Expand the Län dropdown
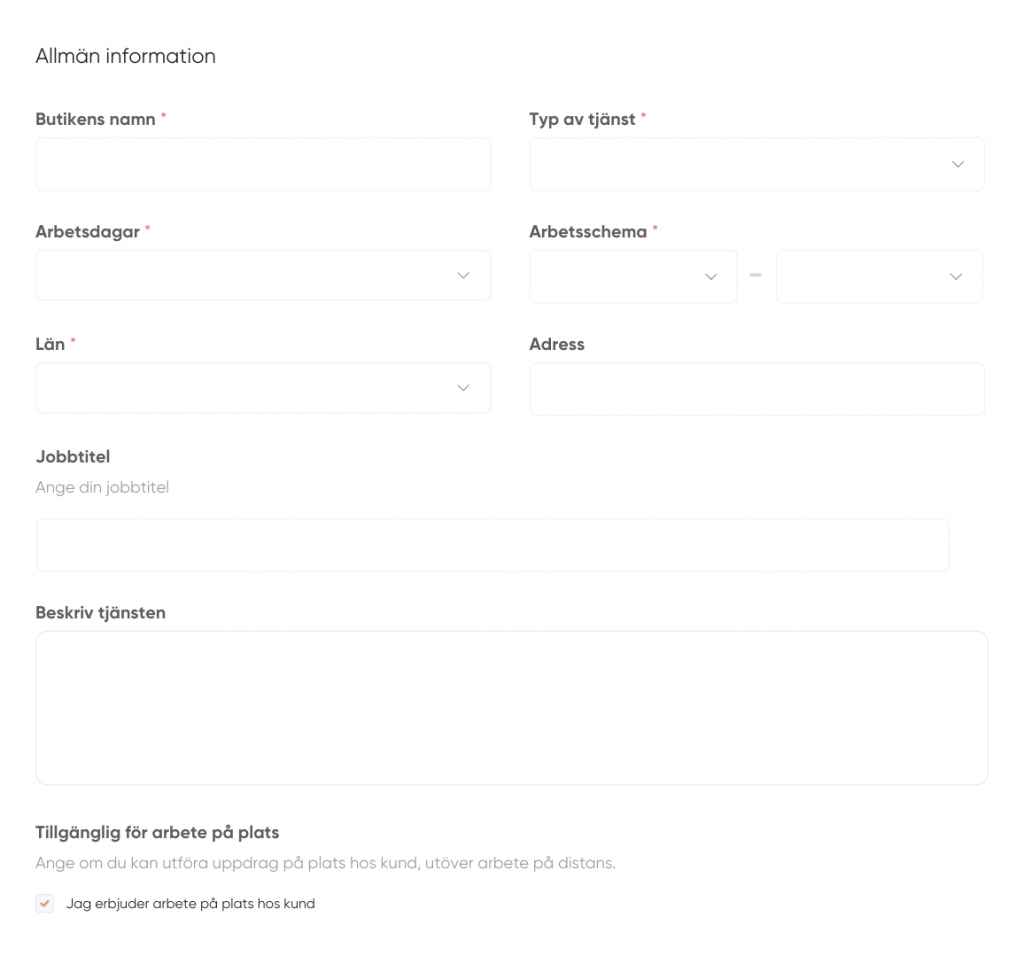1024x956 pixels. 263,388
